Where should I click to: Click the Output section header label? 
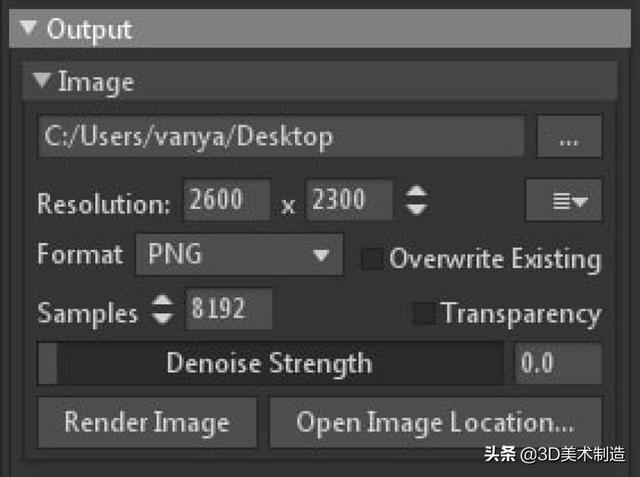coord(90,29)
